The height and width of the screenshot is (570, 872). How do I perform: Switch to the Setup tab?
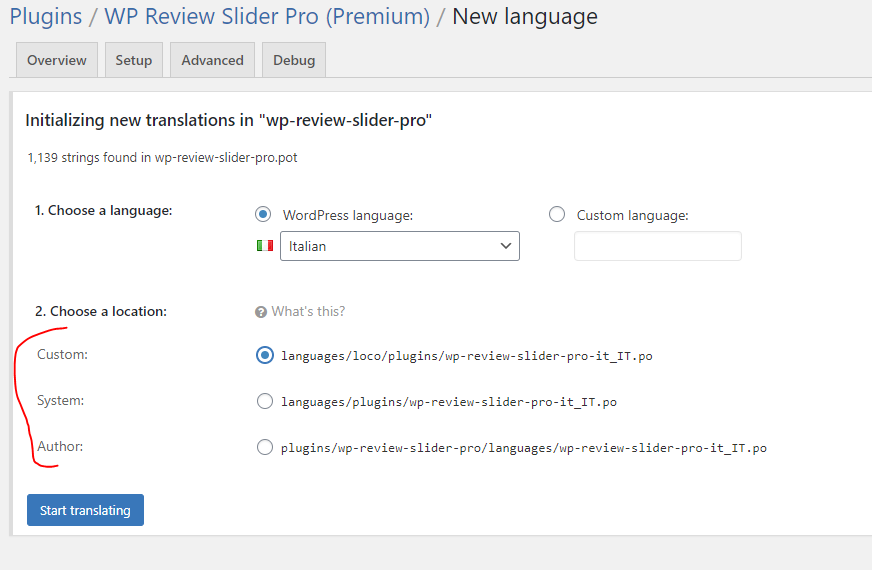pos(133,60)
